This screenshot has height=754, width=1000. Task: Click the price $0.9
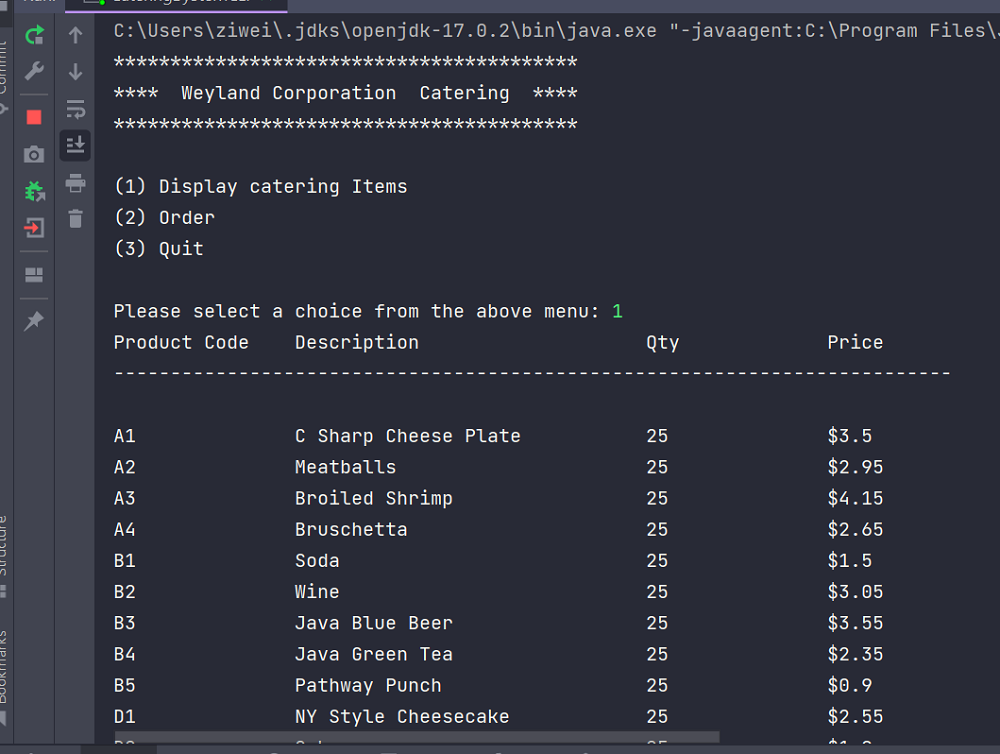pos(849,686)
